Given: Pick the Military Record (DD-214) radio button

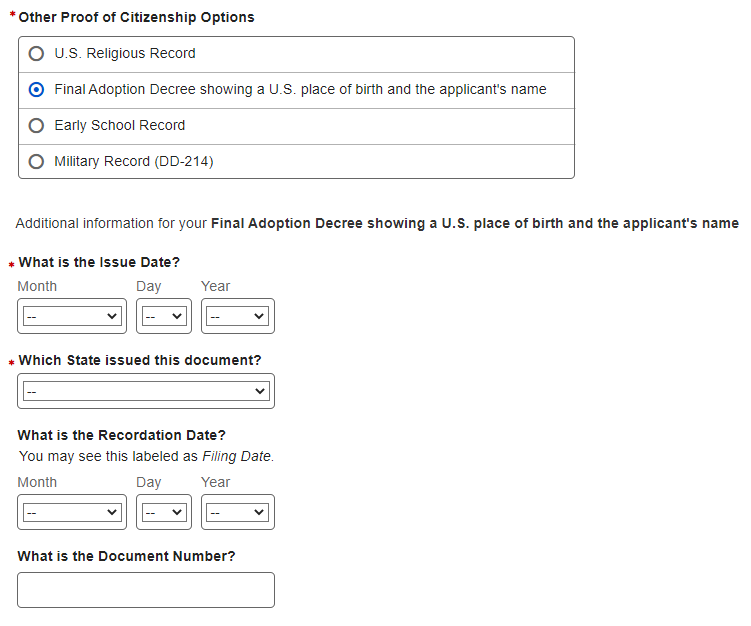Looking at the screenshot, I should [x=37, y=162].
